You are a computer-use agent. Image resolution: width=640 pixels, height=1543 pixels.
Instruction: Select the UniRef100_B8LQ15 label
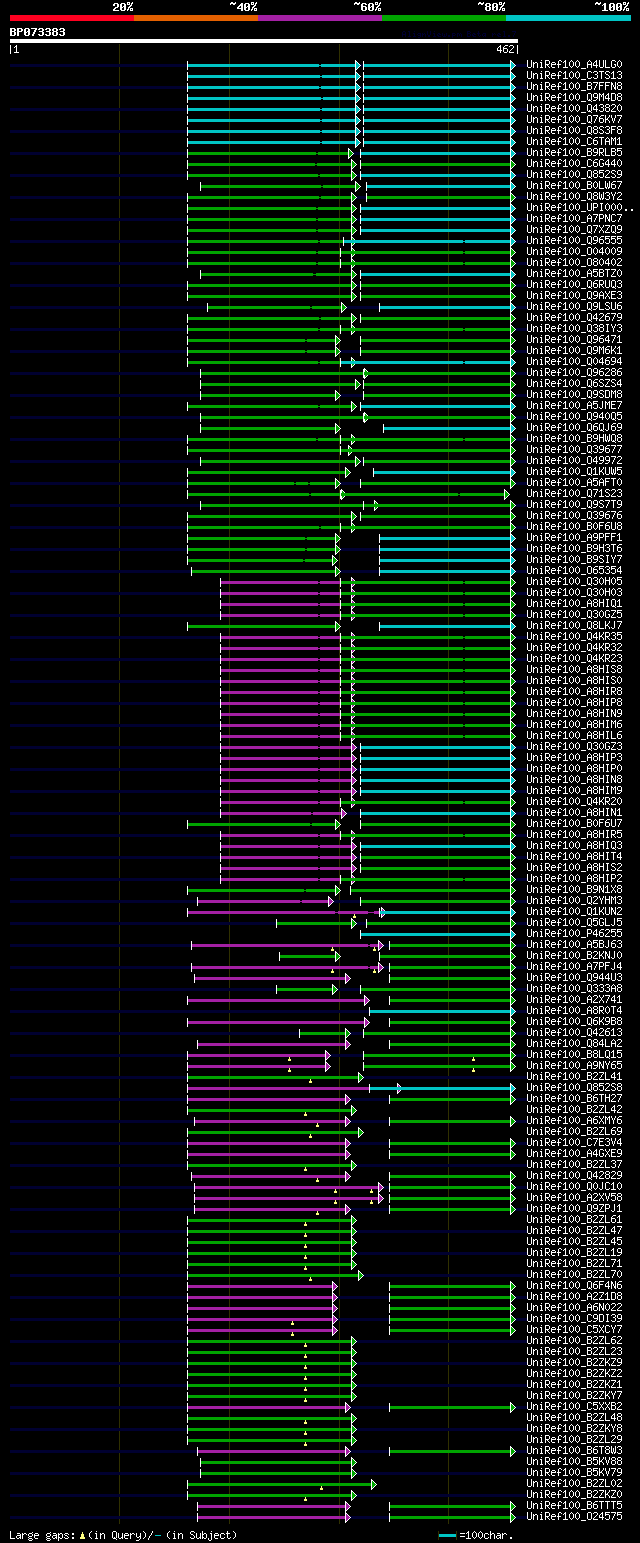[574, 1054]
